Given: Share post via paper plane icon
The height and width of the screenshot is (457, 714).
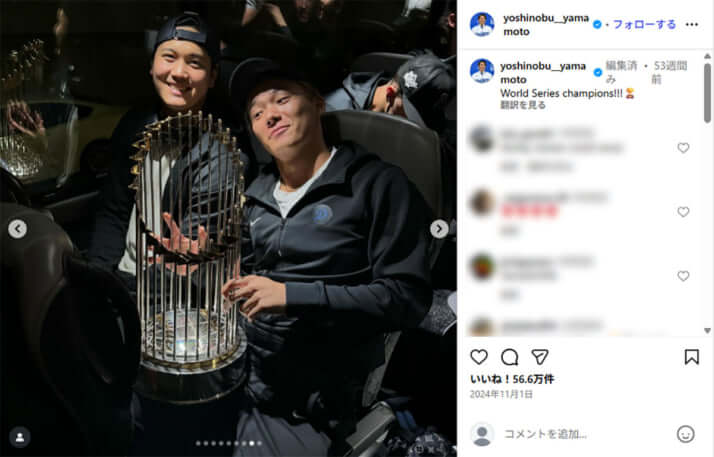Looking at the screenshot, I should [x=540, y=357].
